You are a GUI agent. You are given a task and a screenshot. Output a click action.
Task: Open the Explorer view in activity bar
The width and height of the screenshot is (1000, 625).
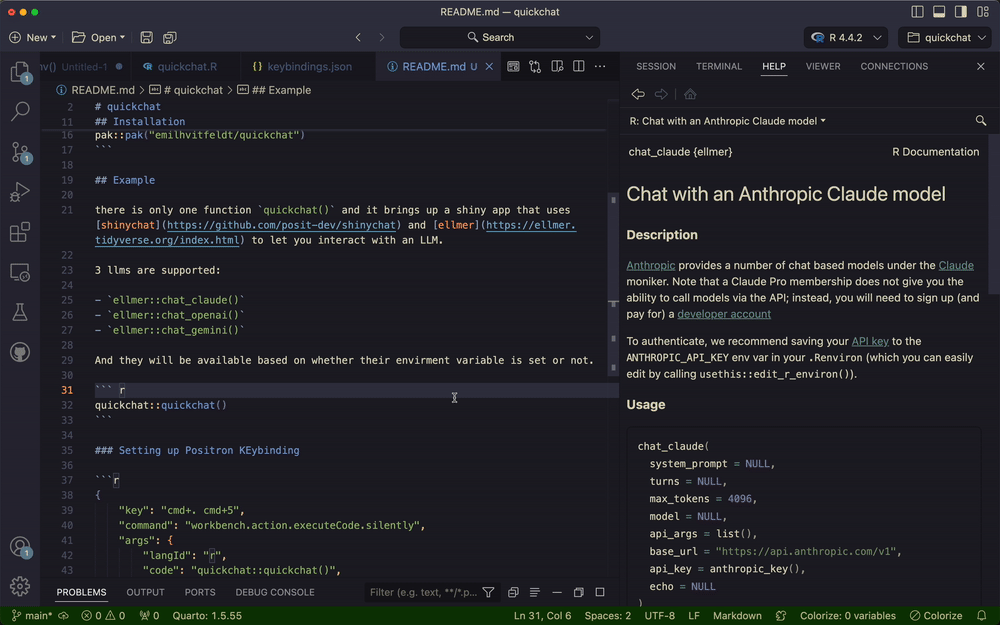[x=20, y=72]
